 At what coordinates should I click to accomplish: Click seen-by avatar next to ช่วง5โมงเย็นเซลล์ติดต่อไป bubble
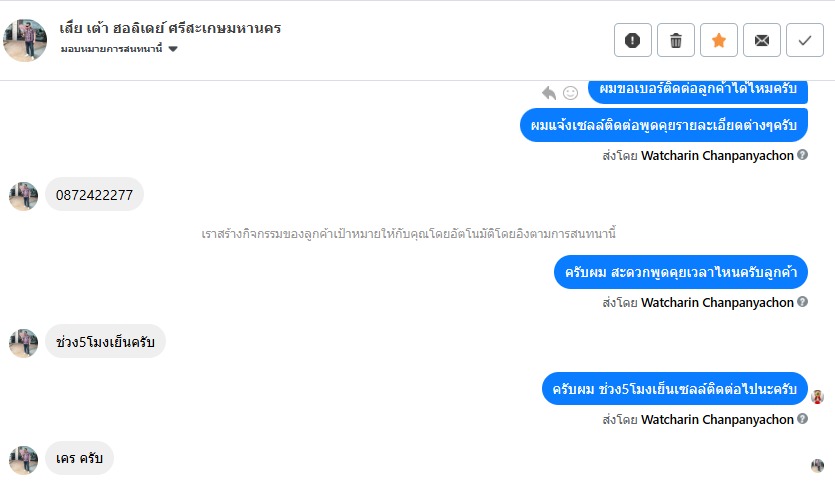point(818,396)
